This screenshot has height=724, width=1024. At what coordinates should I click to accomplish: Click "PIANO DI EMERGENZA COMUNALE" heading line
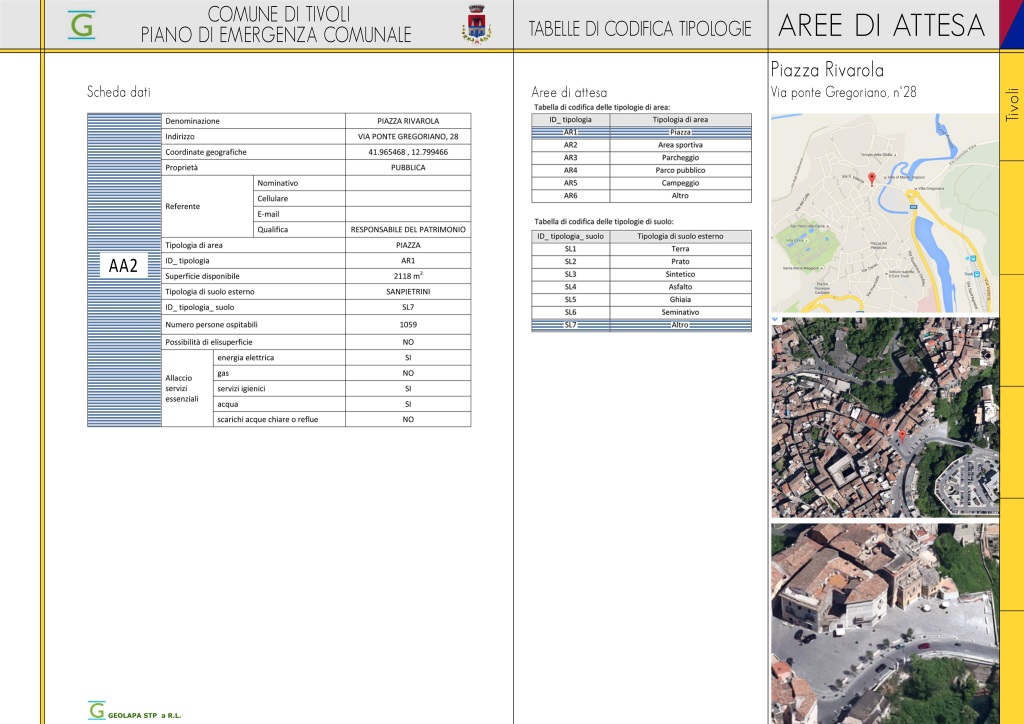click(x=276, y=35)
